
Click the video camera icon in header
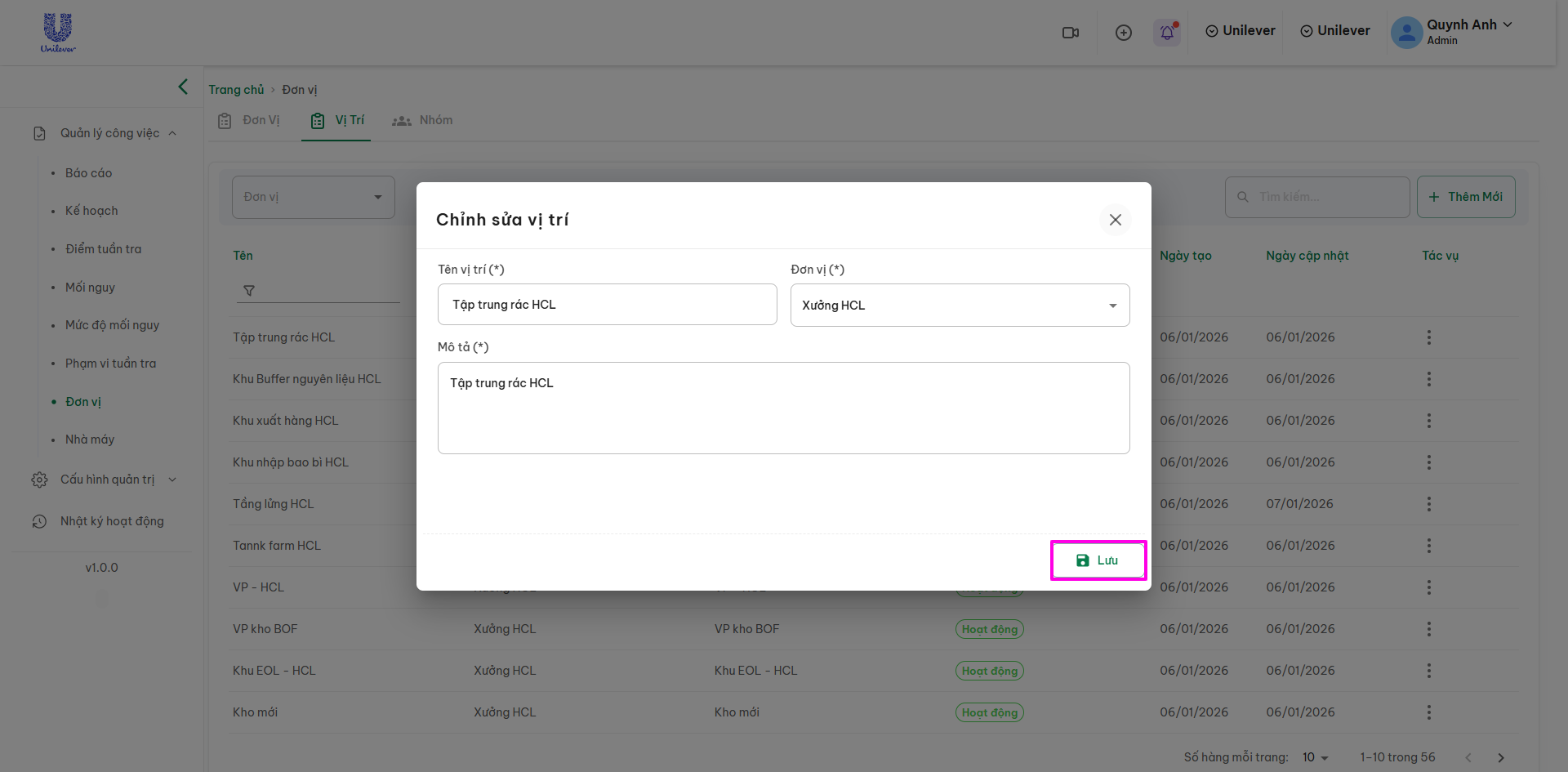coord(1070,33)
